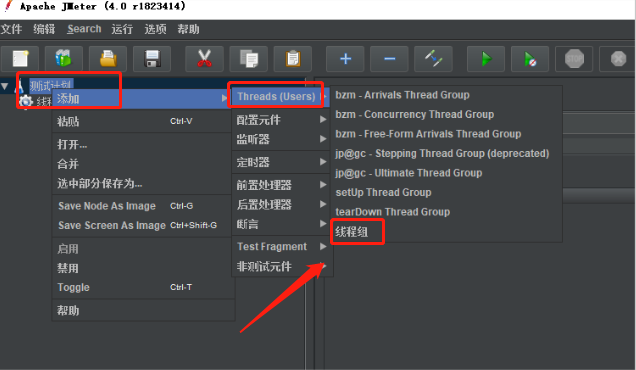Select Save Node As Image entry
This screenshot has width=636, height=370.
tap(142, 206)
